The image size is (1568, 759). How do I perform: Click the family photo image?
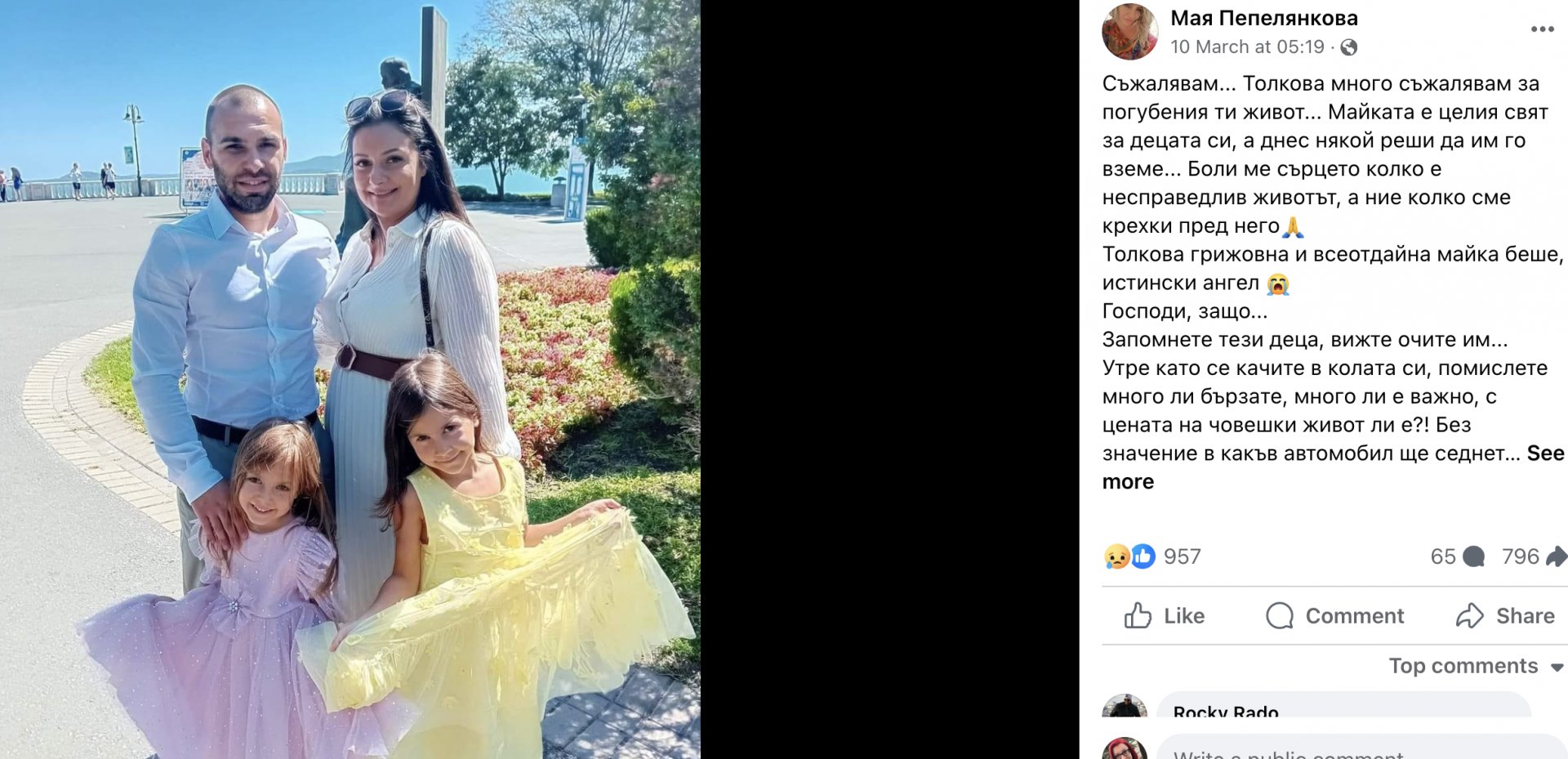(x=350, y=380)
